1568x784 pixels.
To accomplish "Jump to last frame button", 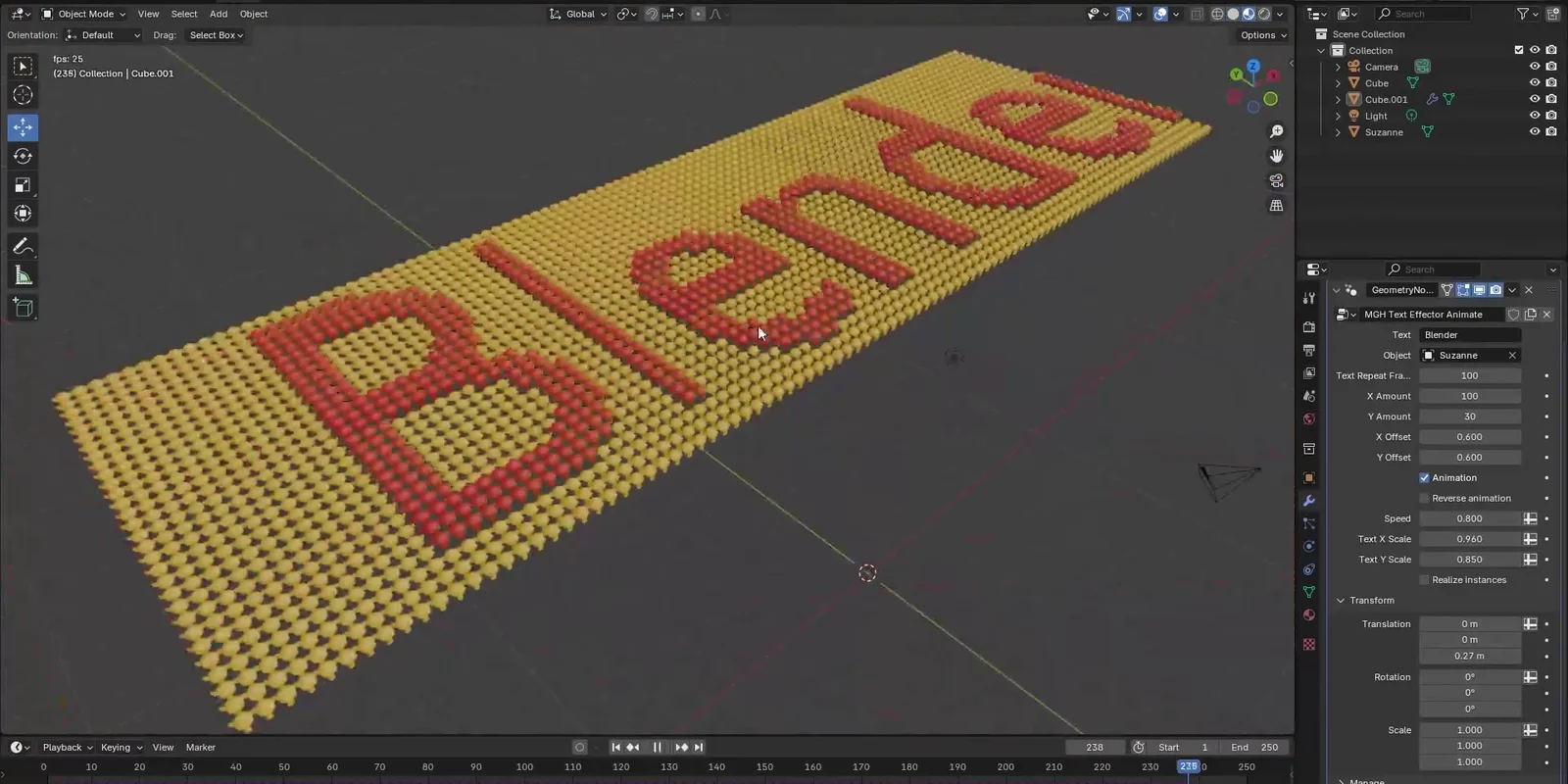I will pos(699,747).
